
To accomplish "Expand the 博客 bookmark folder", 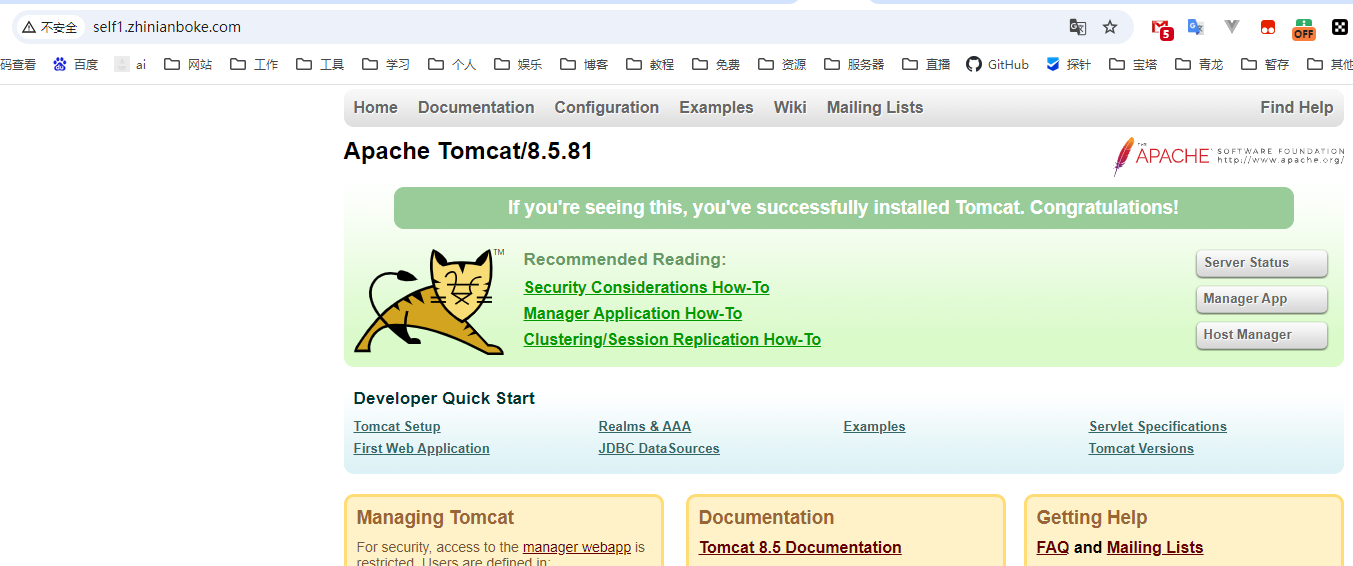I will [584, 64].
